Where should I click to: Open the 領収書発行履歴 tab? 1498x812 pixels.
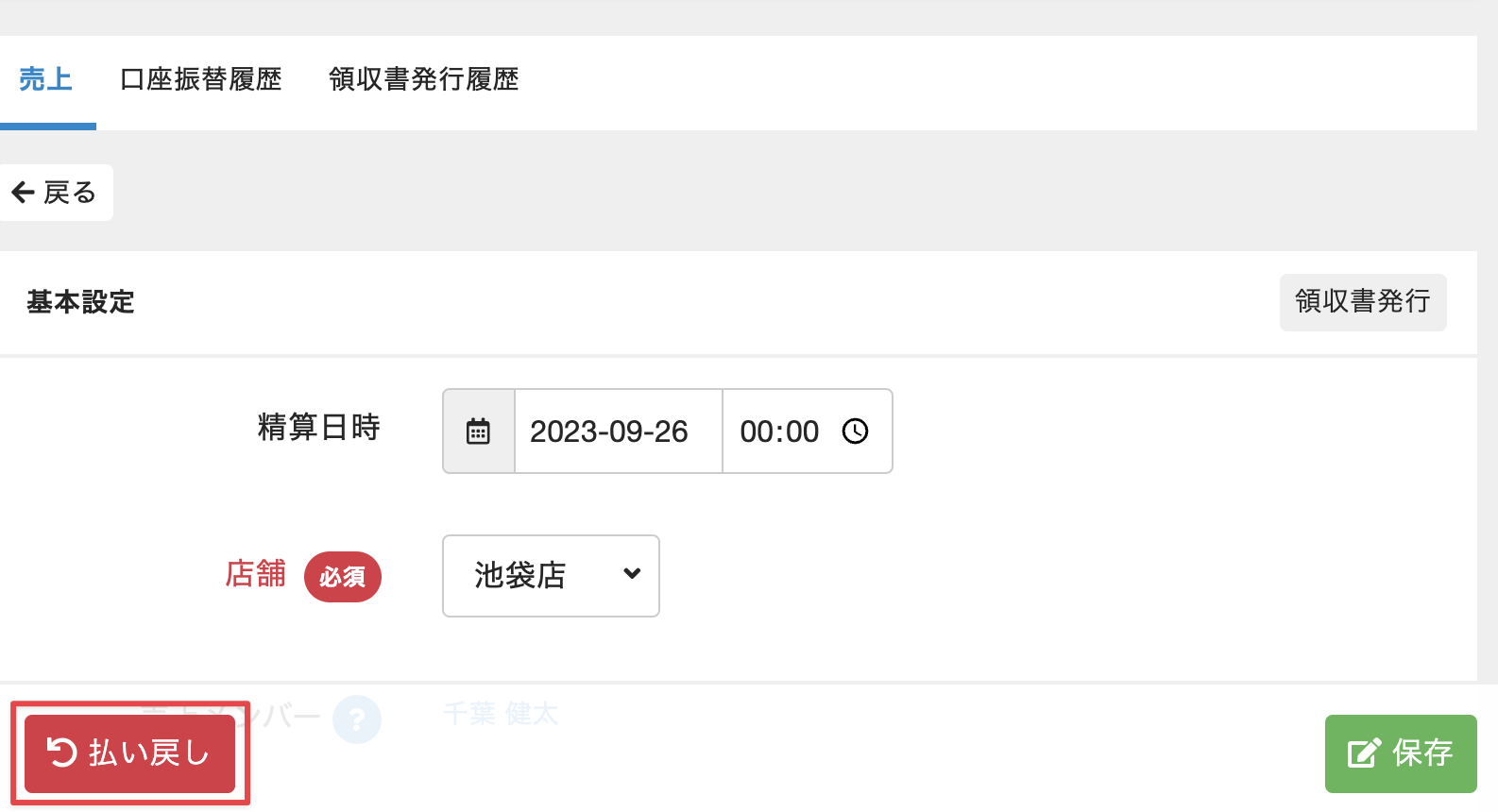click(424, 79)
